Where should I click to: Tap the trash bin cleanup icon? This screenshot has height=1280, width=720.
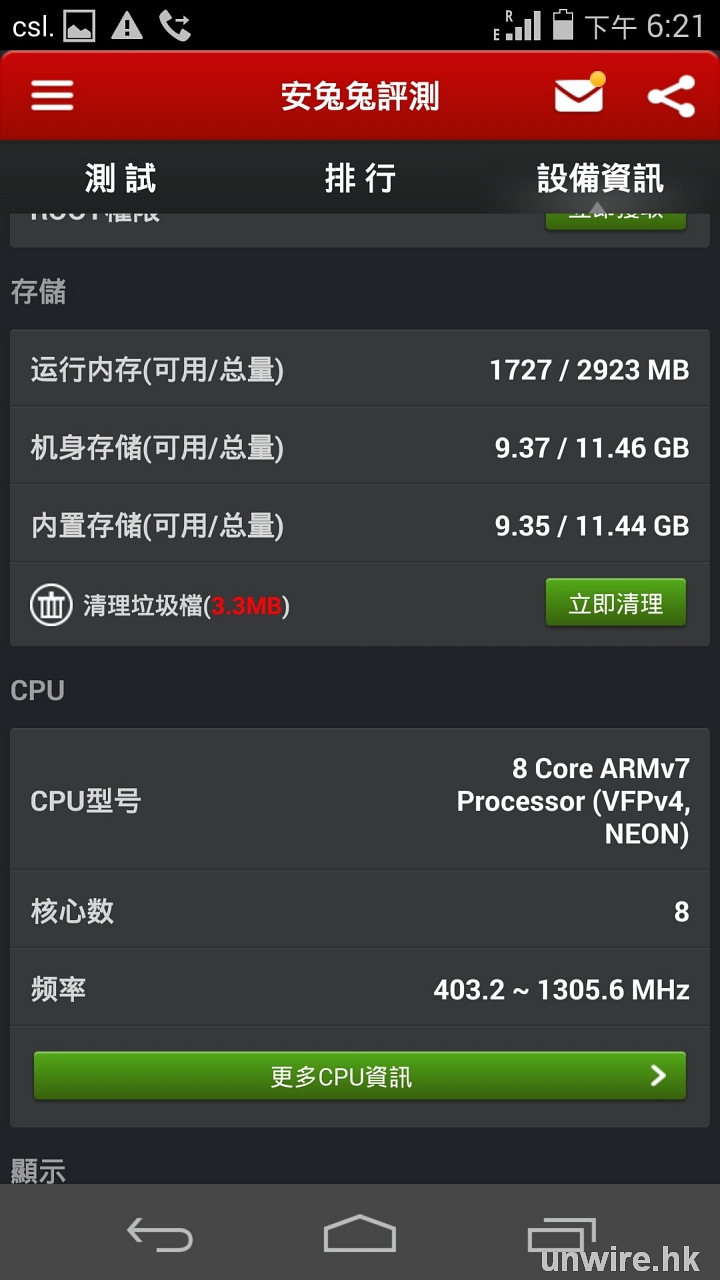coord(50,605)
